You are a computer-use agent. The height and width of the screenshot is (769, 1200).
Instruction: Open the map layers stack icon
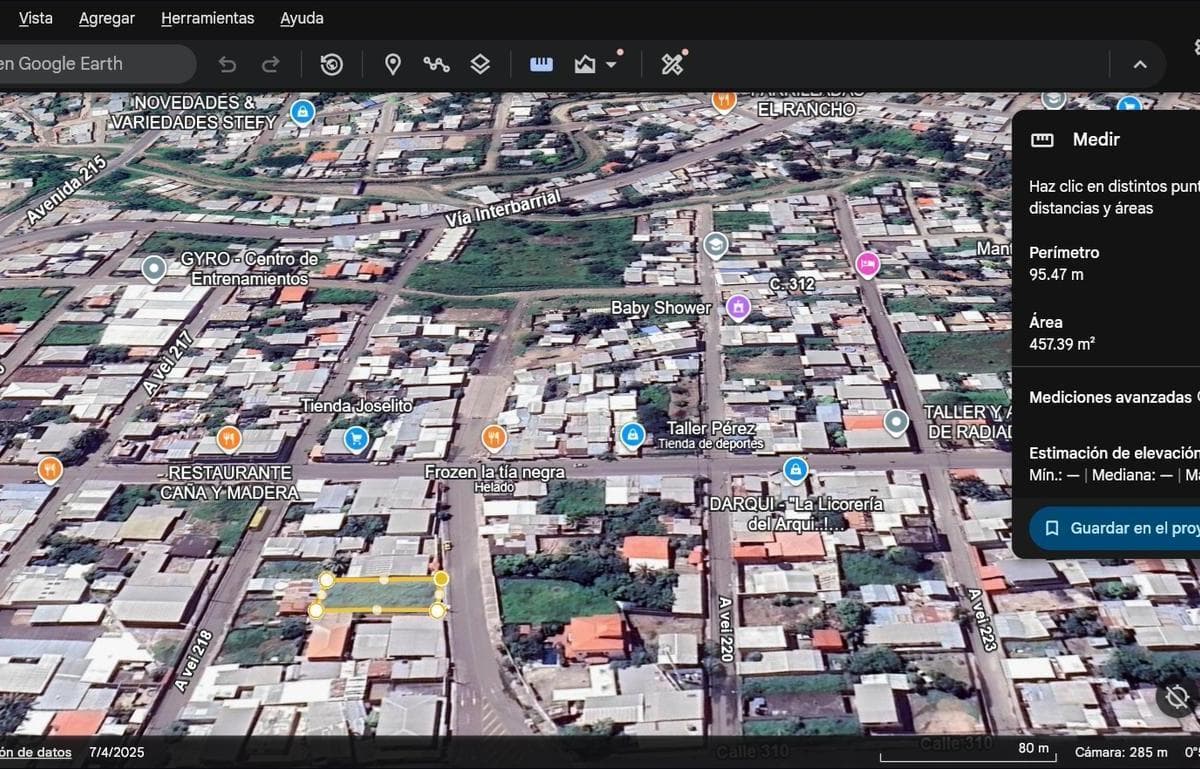480,64
